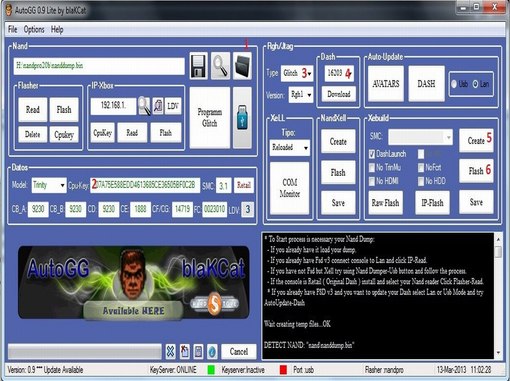This screenshot has height=381, width=510.
Task: Click the AutoGG blaKCat banner image
Action: (x=133, y=283)
